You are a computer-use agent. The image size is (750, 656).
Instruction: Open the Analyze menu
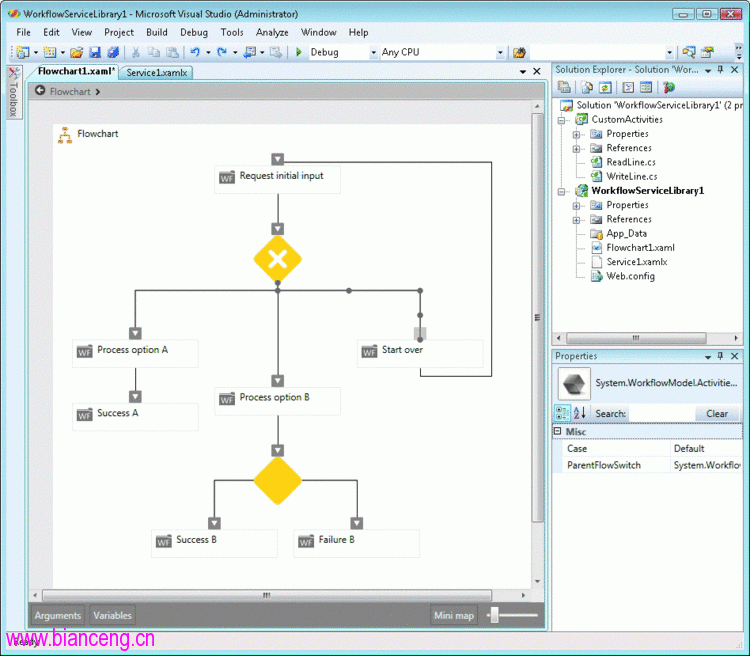(272, 32)
